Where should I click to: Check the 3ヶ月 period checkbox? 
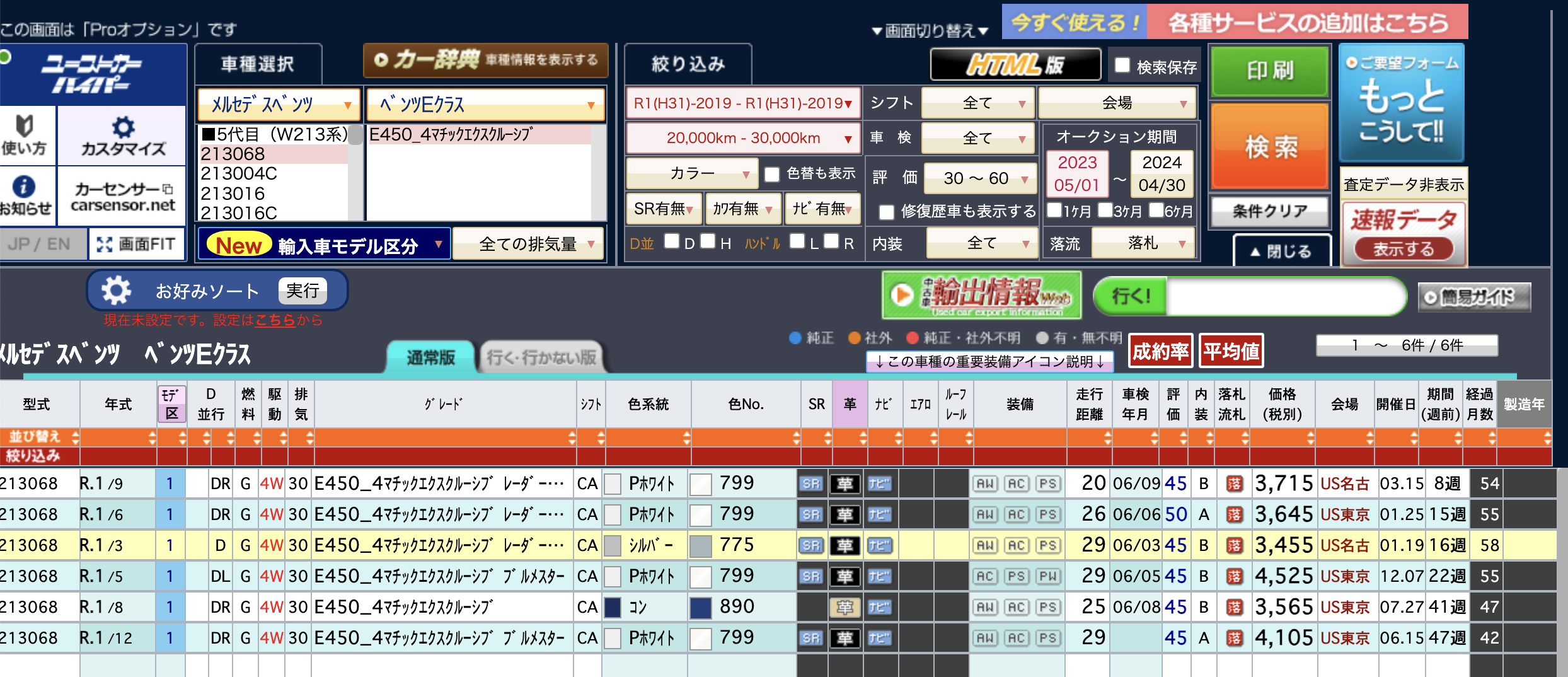(x=1105, y=210)
